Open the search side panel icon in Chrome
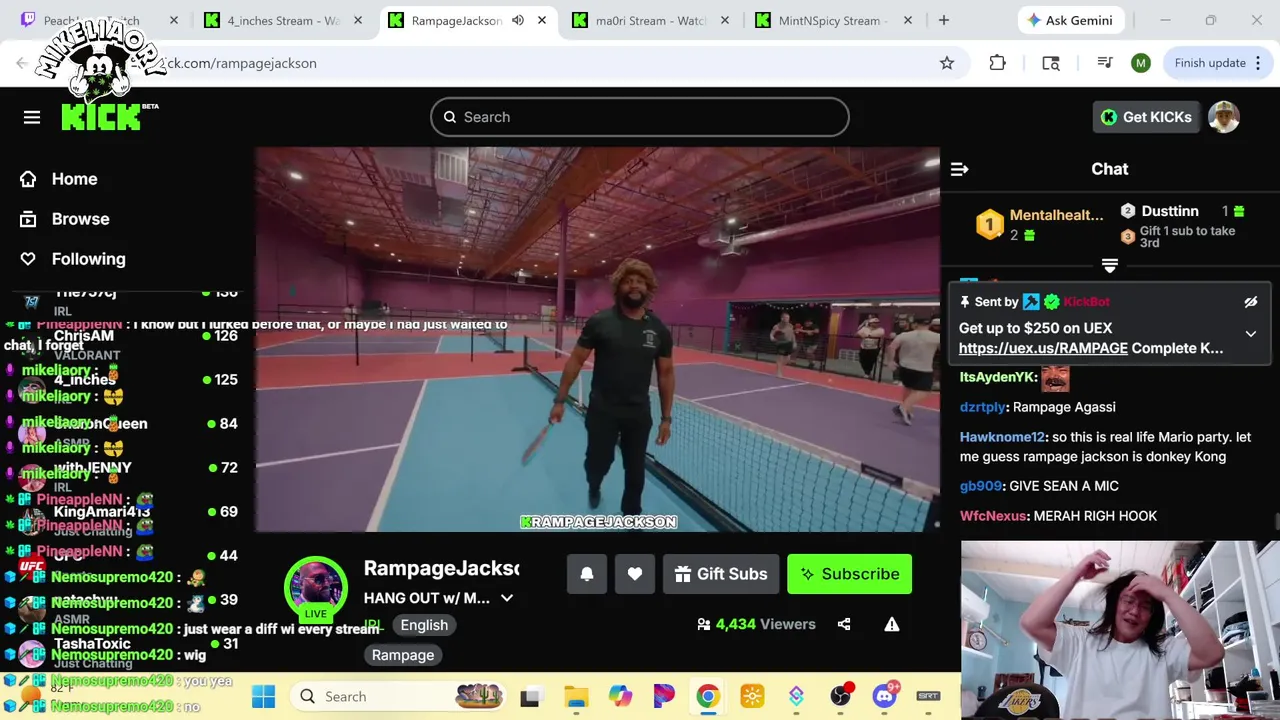Viewport: 1280px width, 720px height. (1051, 63)
